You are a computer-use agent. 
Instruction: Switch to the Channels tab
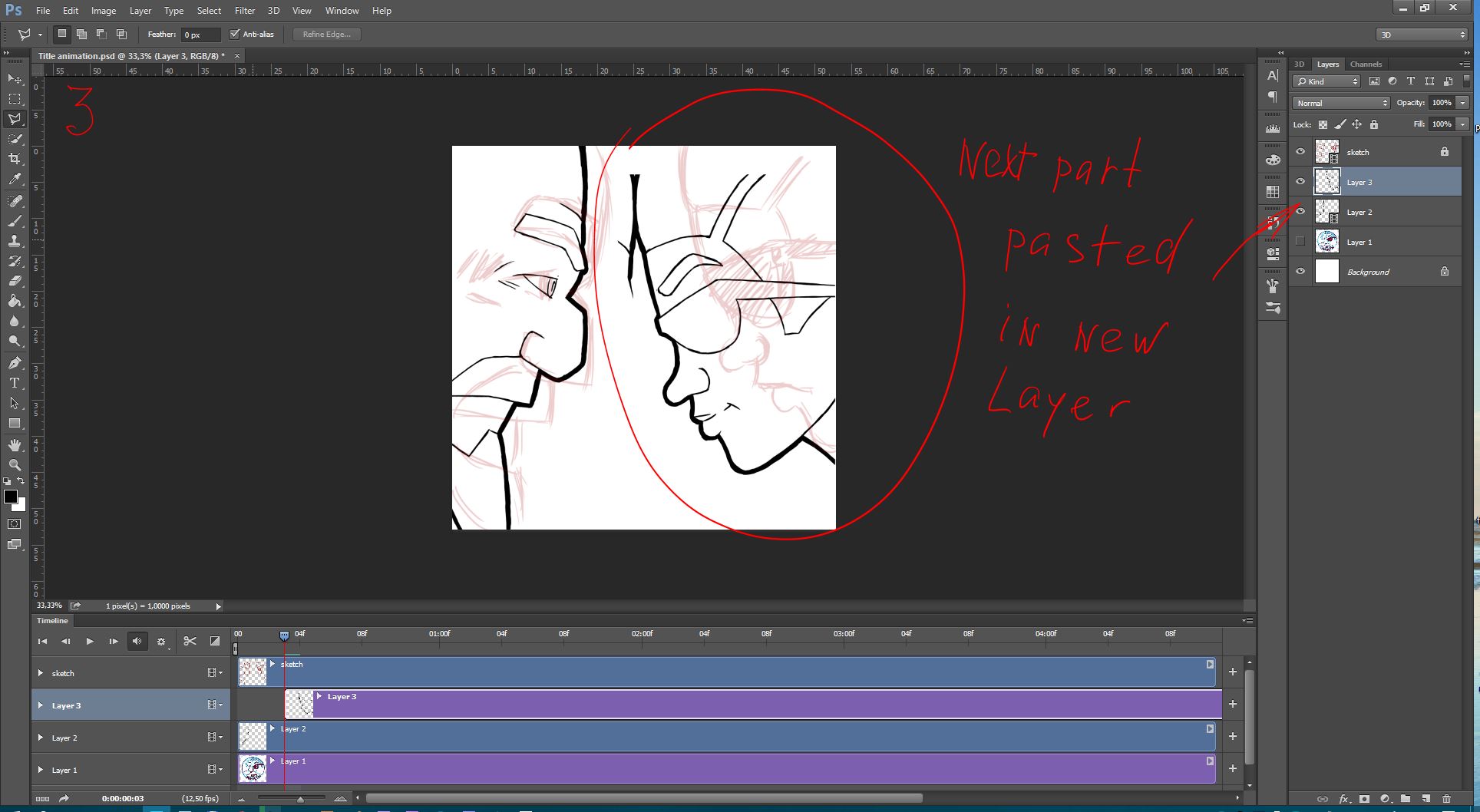1366,64
